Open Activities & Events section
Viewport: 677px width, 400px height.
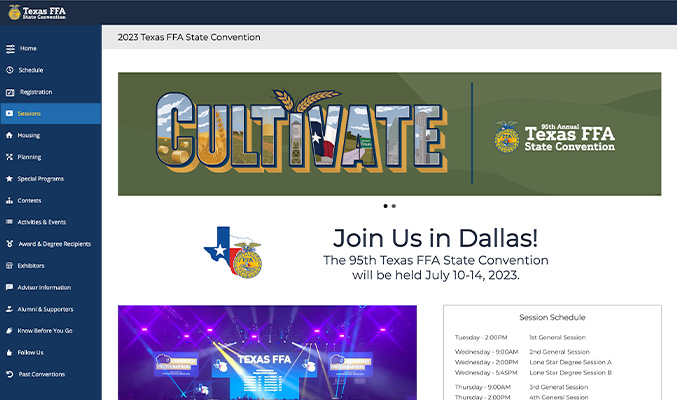coord(41,222)
